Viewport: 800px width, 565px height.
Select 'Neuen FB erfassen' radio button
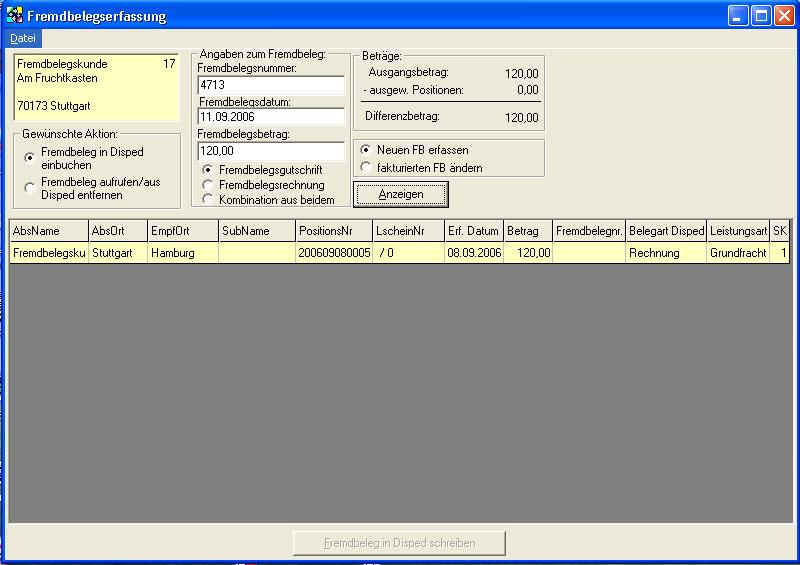click(x=366, y=150)
